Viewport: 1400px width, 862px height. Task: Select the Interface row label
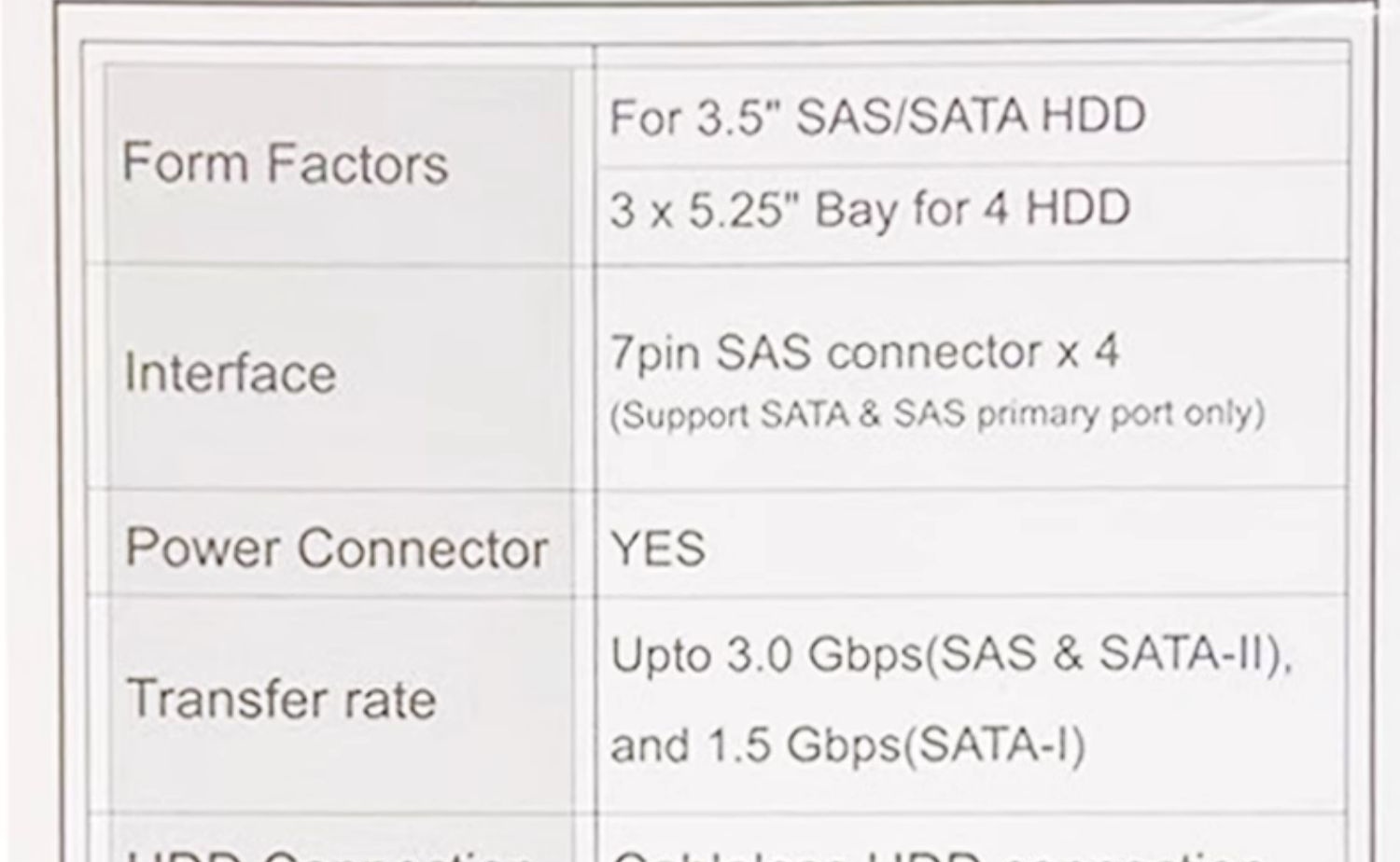[230, 373]
